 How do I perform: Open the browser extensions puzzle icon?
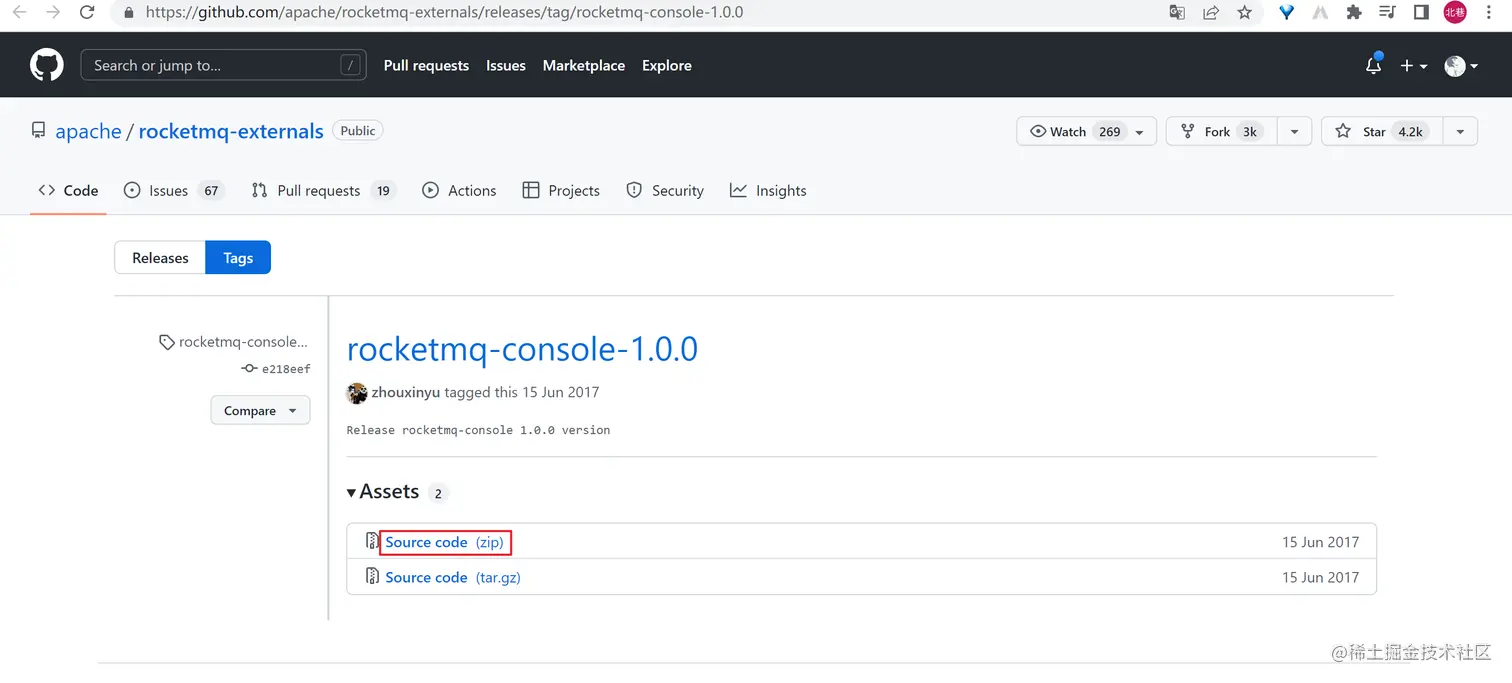click(x=1354, y=13)
